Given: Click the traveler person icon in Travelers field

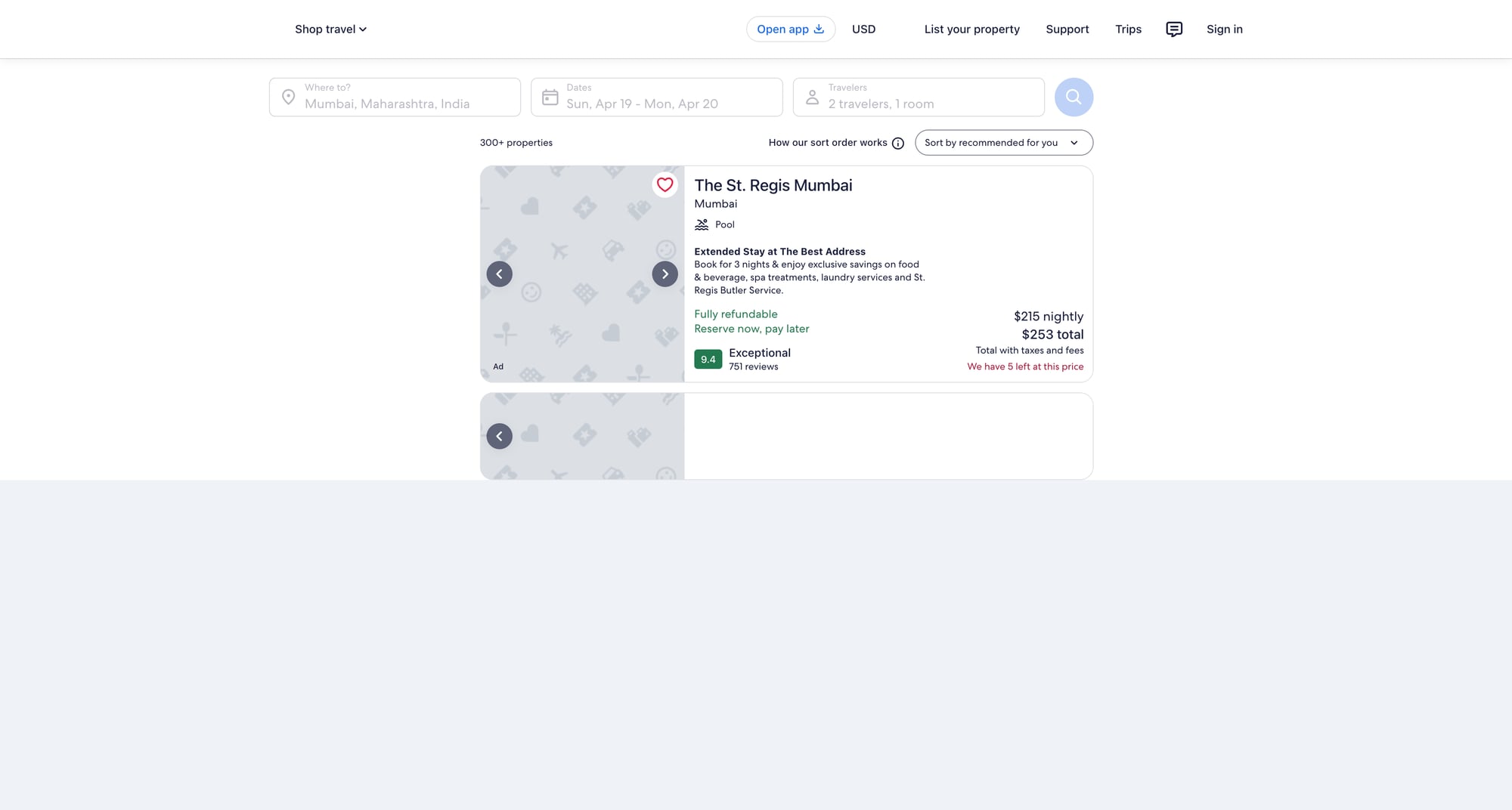Looking at the screenshot, I should coord(812,97).
